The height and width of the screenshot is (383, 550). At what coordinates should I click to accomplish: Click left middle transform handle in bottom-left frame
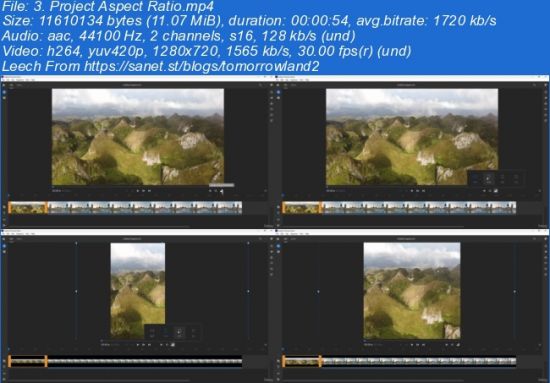tap(76, 291)
